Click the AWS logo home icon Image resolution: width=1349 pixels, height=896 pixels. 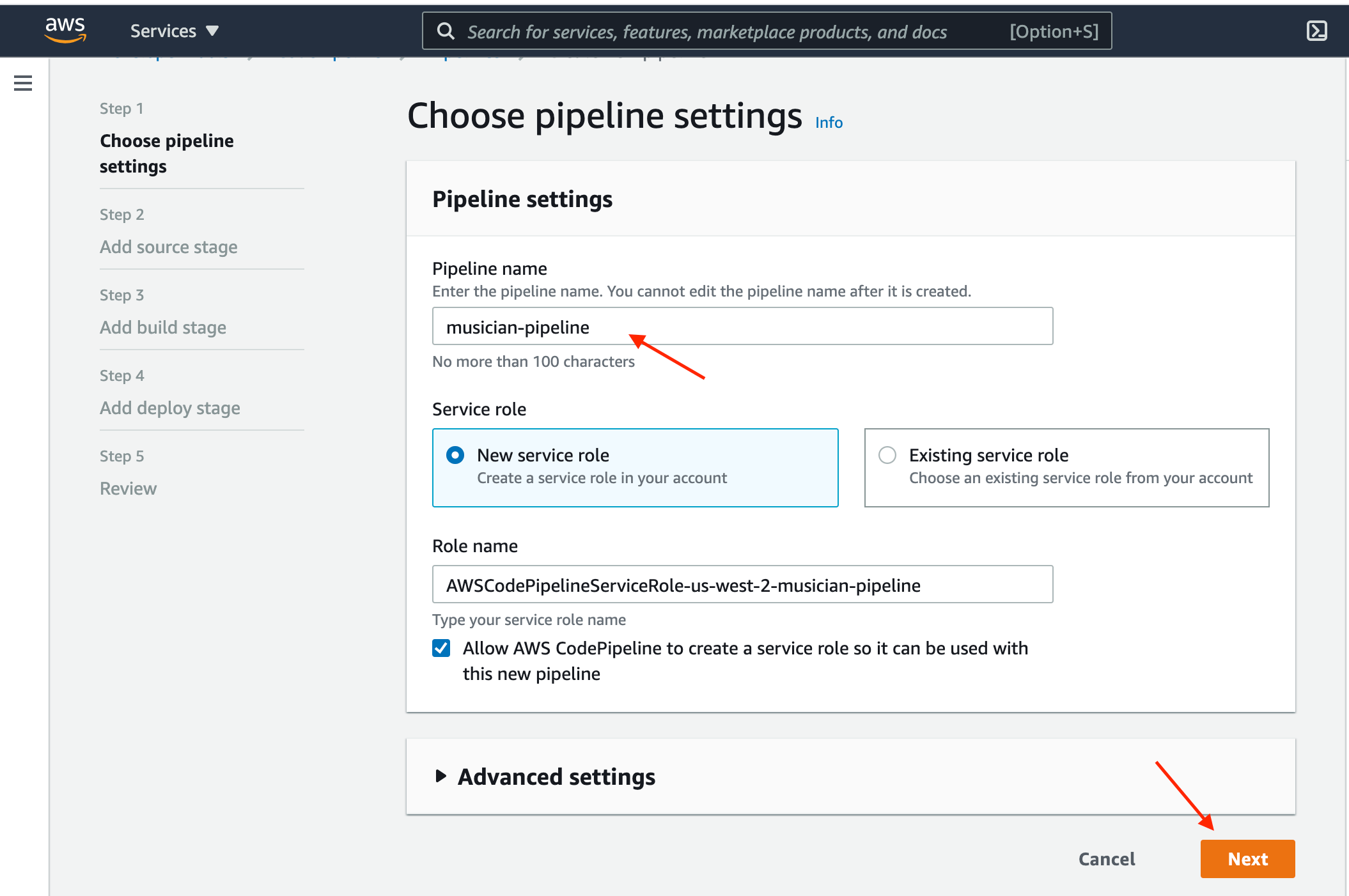(65, 30)
